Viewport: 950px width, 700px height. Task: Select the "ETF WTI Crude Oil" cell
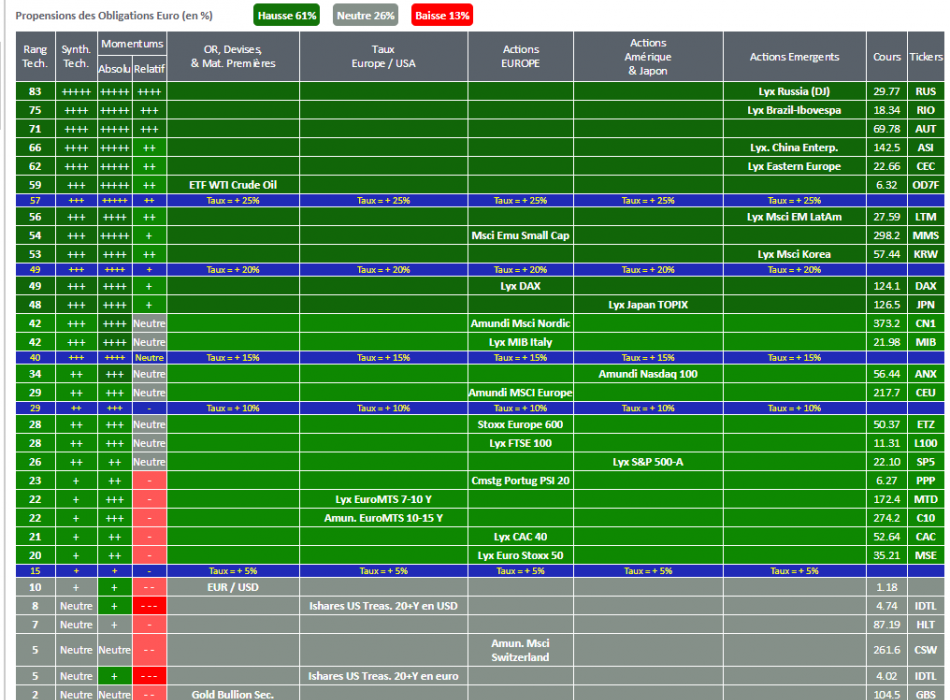click(233, 185)
